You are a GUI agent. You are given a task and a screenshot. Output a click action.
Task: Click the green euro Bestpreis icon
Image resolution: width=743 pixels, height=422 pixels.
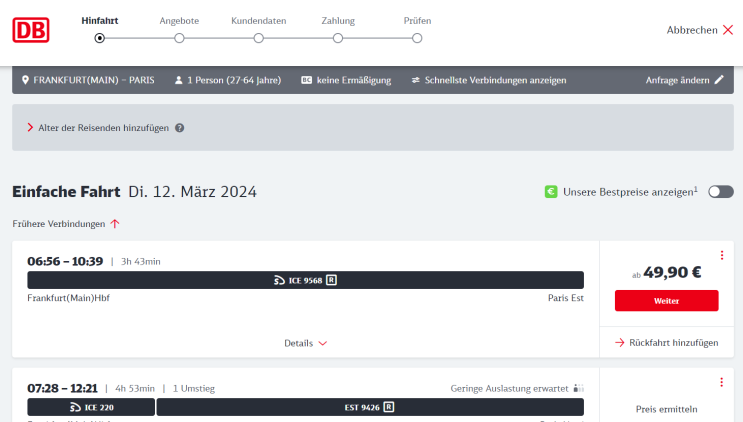pyautogui.click(x=551, y=192)
